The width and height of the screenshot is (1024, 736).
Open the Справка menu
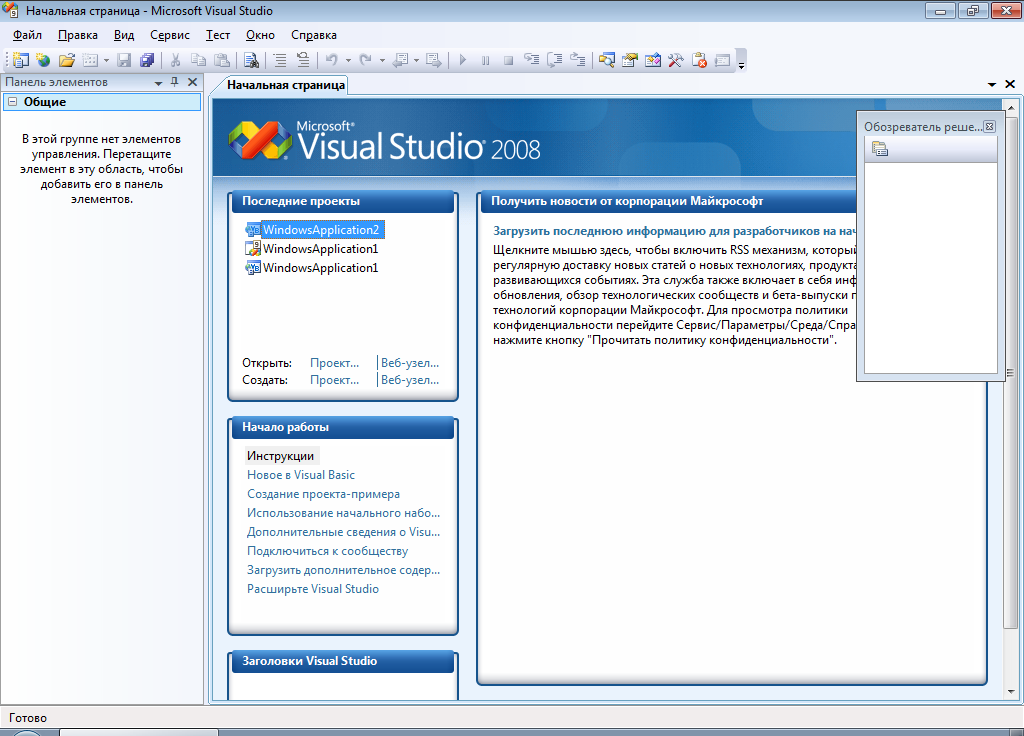[313, 35]
